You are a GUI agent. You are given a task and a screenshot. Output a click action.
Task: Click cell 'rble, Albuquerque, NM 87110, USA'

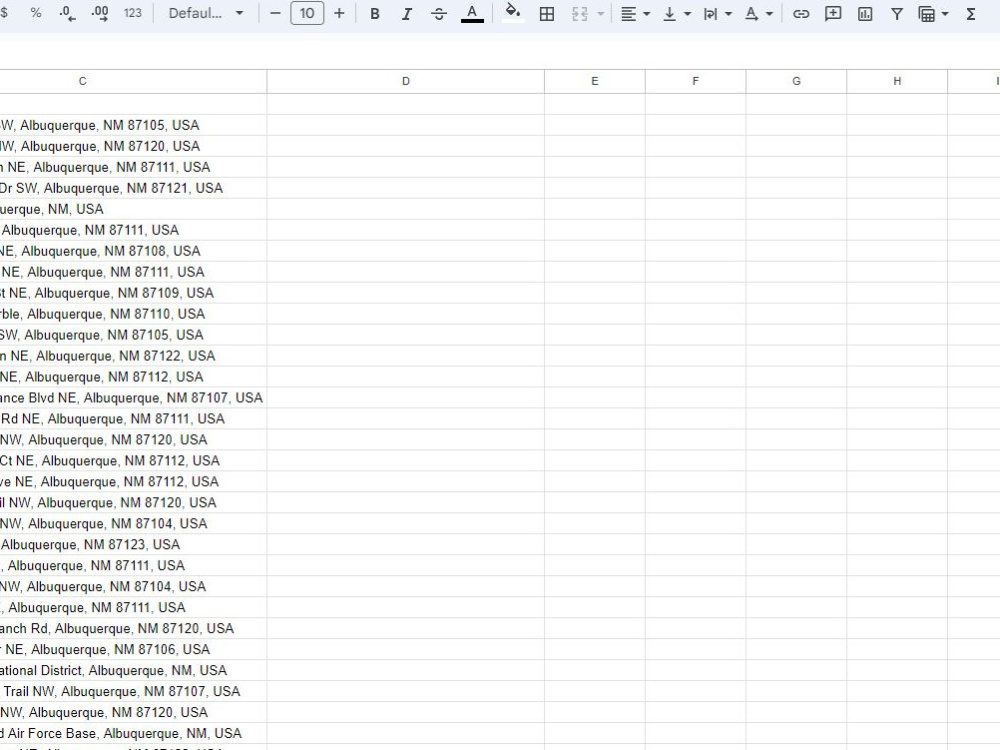click(x=133, y=314)
